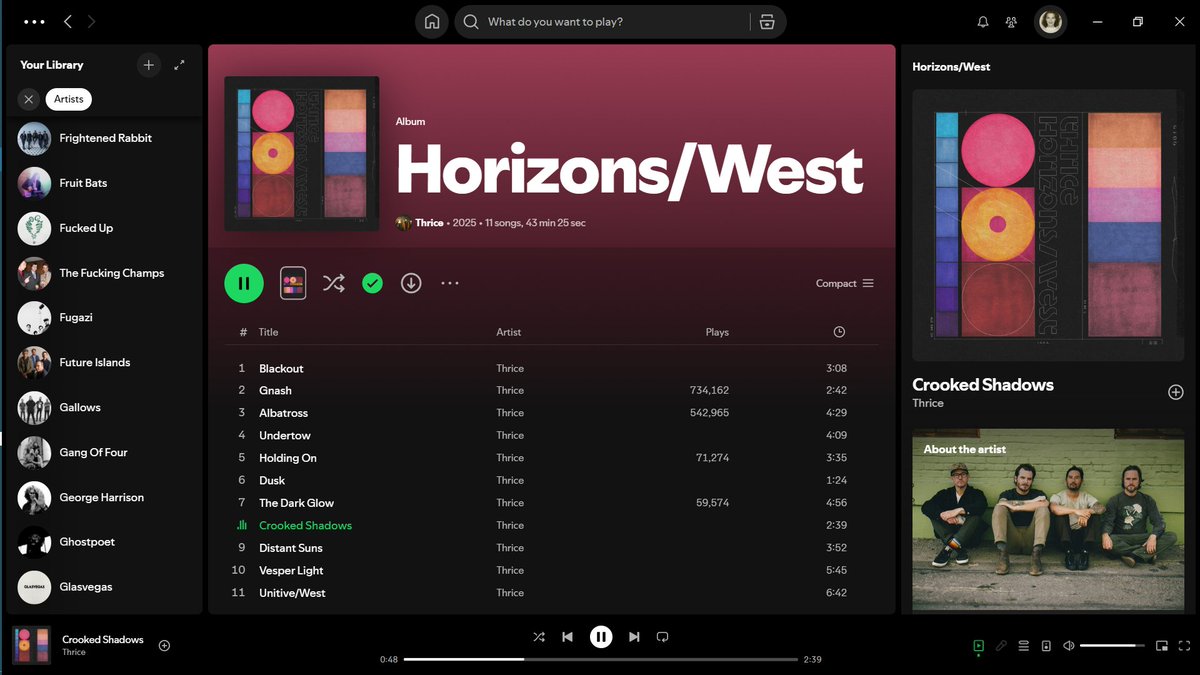Seek on the song progress bar

tap(601, 659)
